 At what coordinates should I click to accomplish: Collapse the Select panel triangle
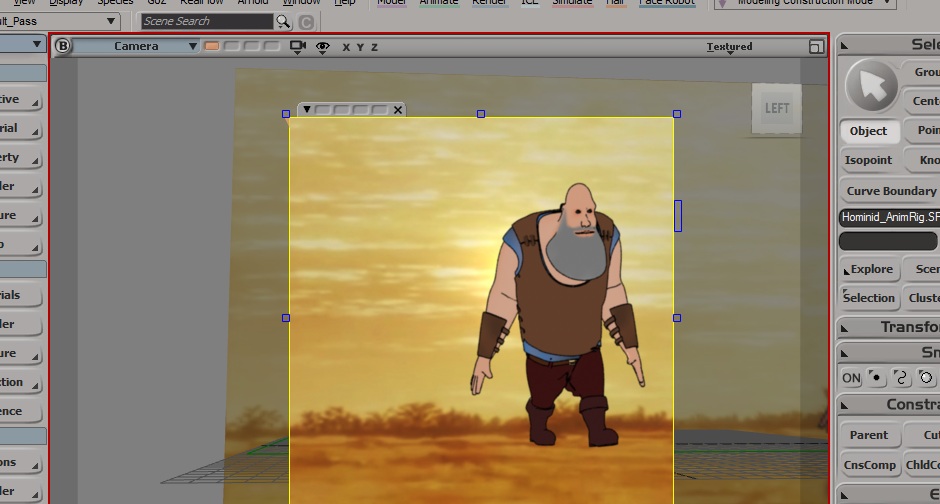845,46
